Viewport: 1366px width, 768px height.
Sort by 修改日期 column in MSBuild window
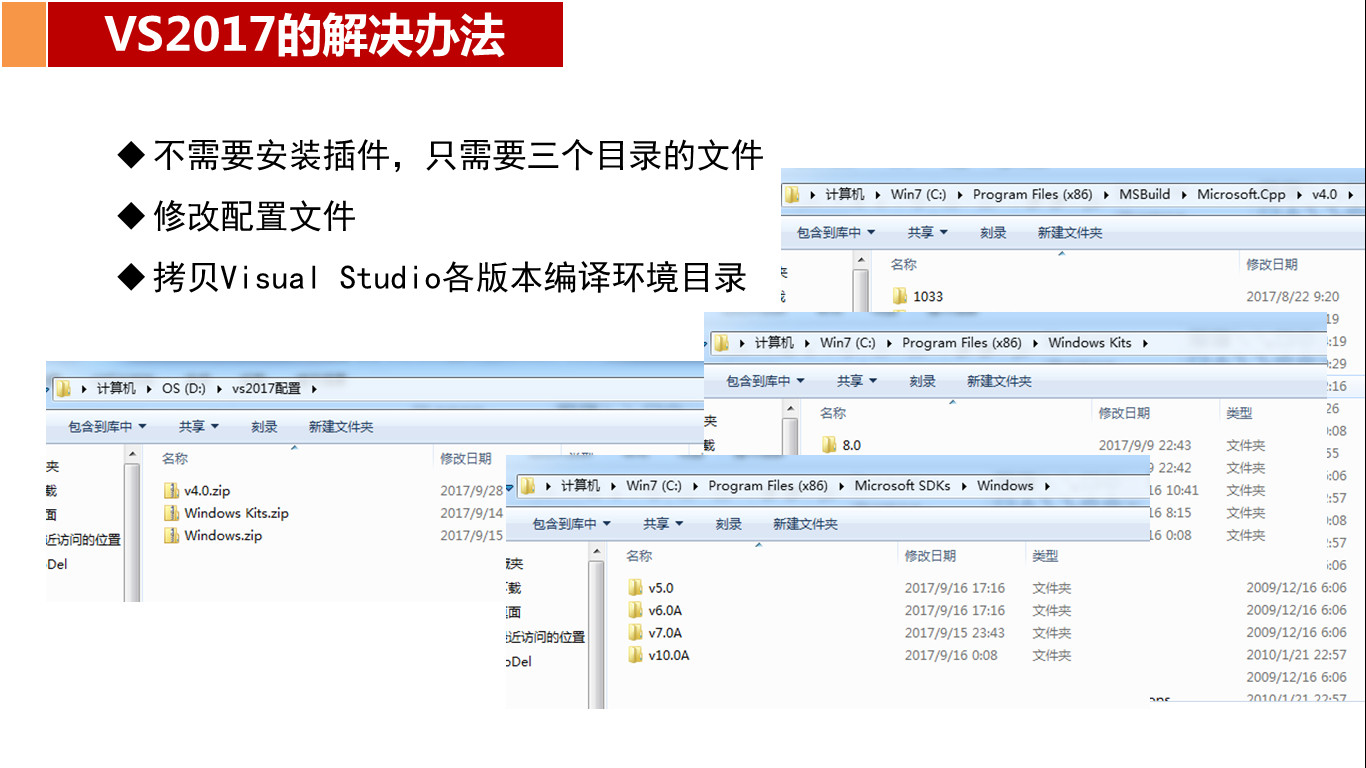pos(1271,264)
